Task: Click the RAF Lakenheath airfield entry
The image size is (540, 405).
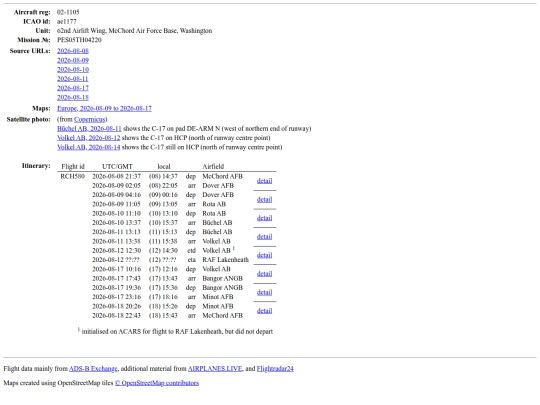Action: (x=225, y=260)
